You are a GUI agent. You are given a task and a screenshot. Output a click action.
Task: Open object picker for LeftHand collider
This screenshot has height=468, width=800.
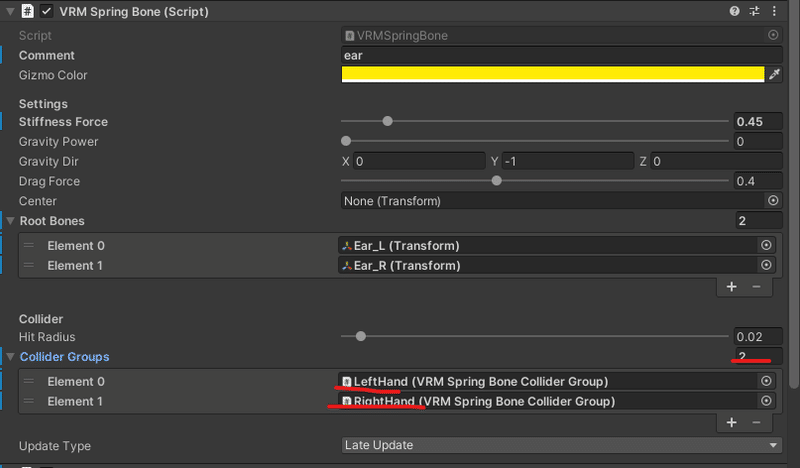click(767, 381)
